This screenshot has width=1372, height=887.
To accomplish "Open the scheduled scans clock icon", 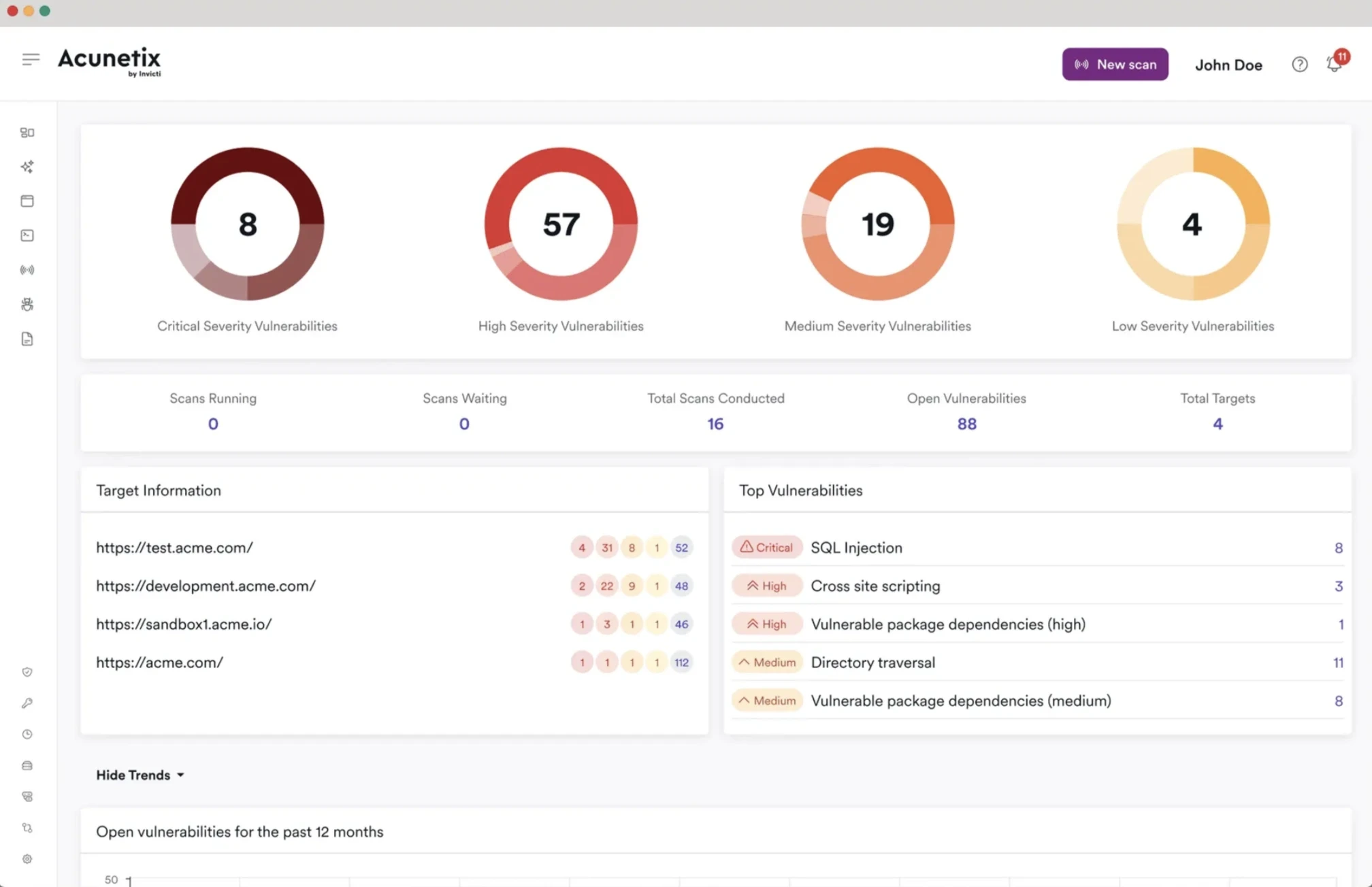I will coord(27,734).
